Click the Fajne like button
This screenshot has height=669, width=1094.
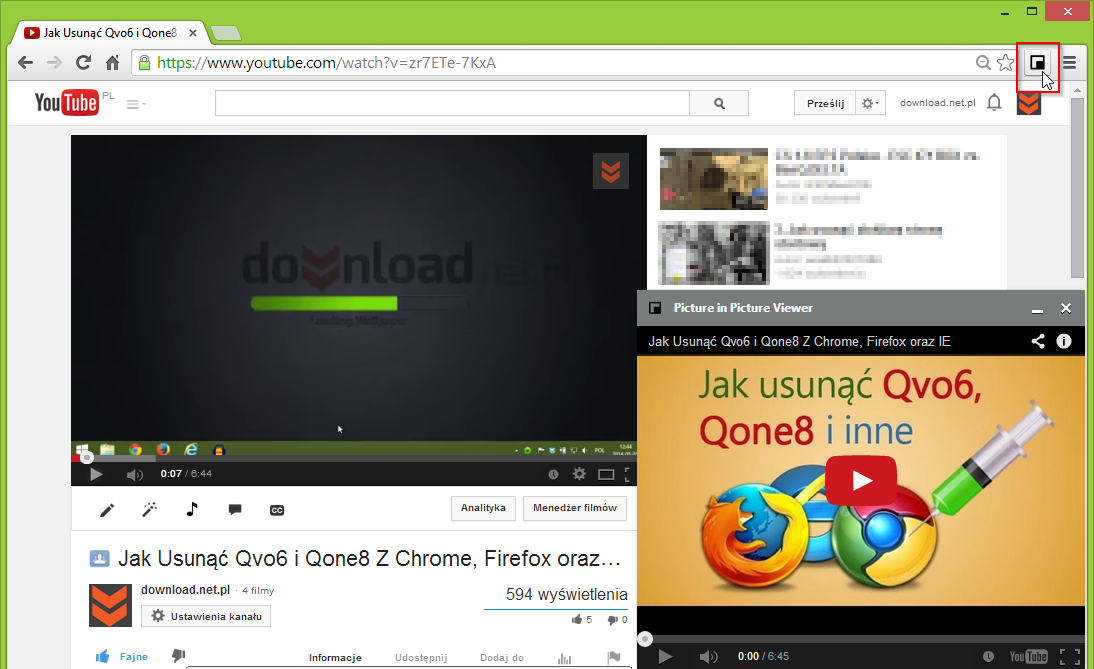click(x=122, y=656)
